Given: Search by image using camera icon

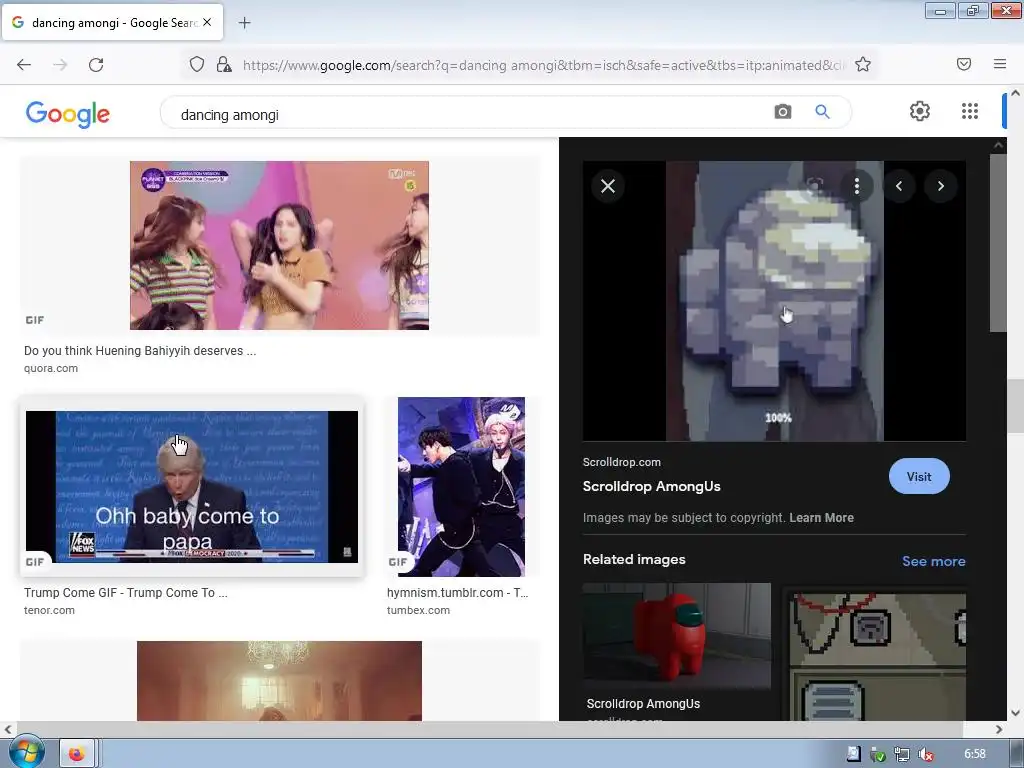Looking at the screenshot, I should pyautogui.click(x=783, y=112).
